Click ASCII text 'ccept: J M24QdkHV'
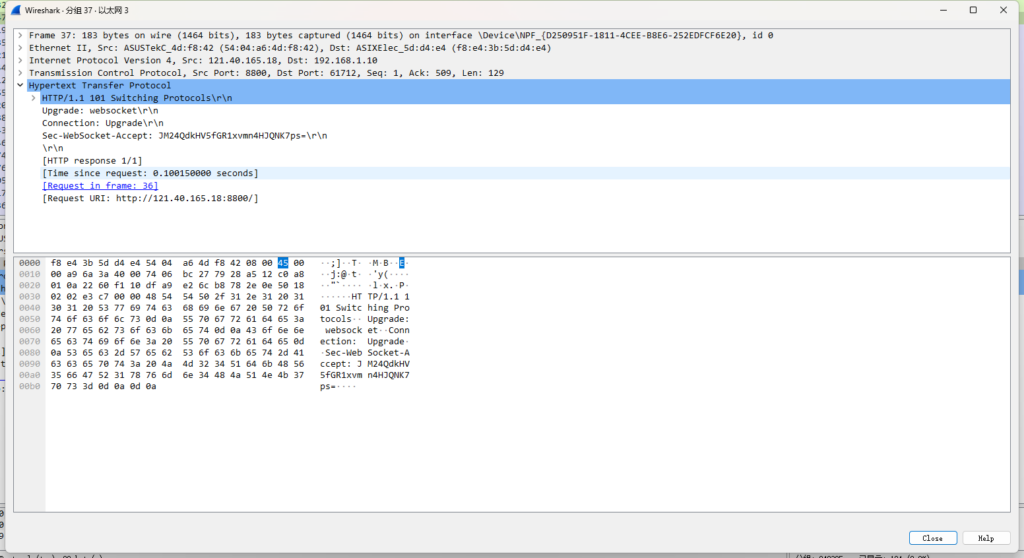 [x=364, y=364]
